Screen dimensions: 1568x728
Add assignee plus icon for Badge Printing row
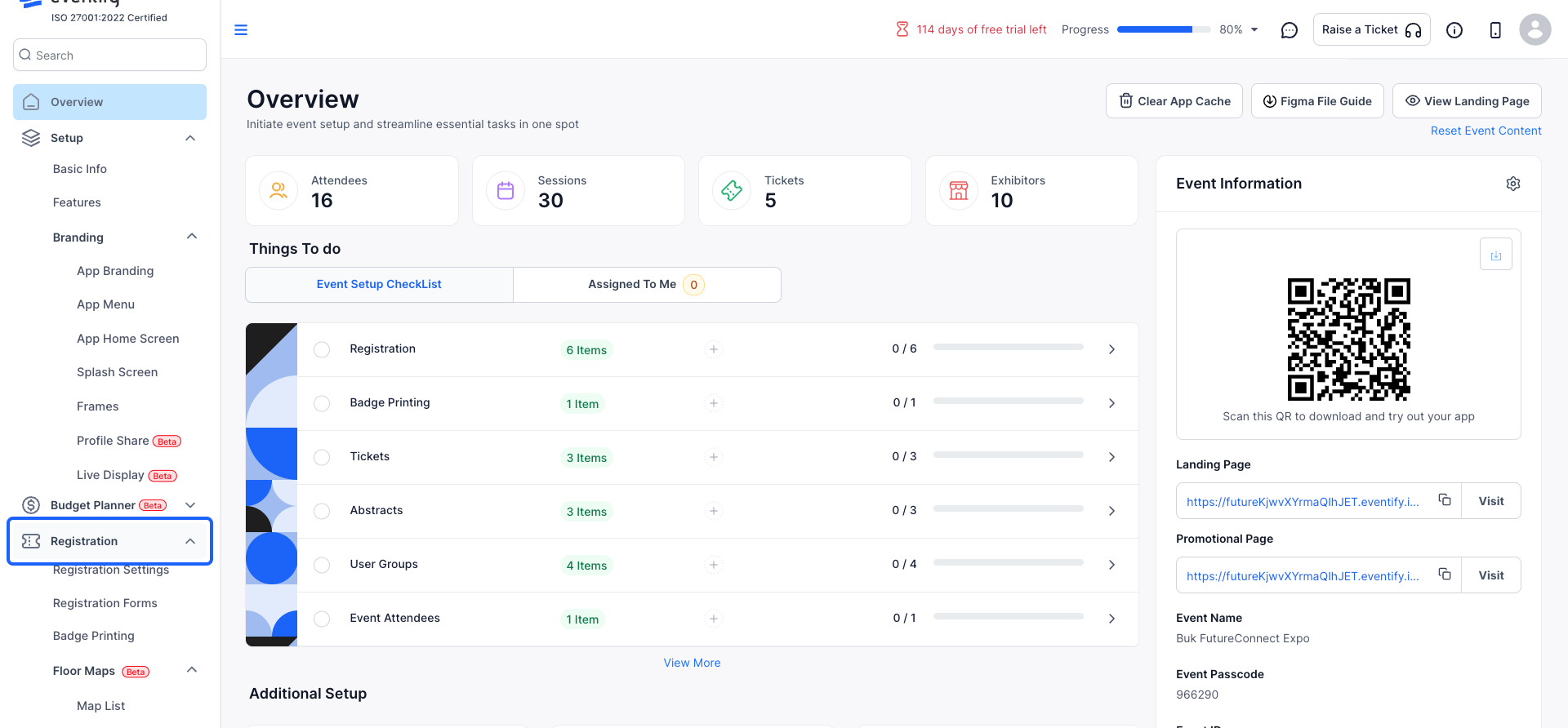pos(714,403)
